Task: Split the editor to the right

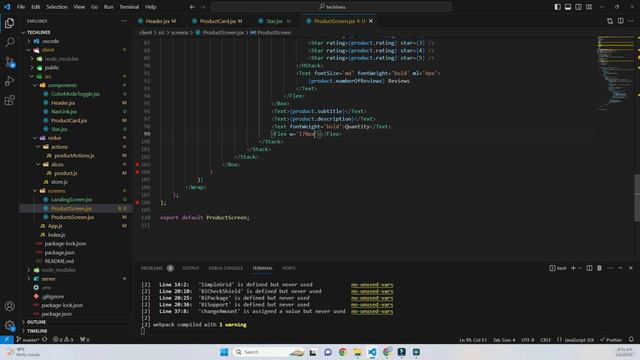Action: tap(620, 21)
